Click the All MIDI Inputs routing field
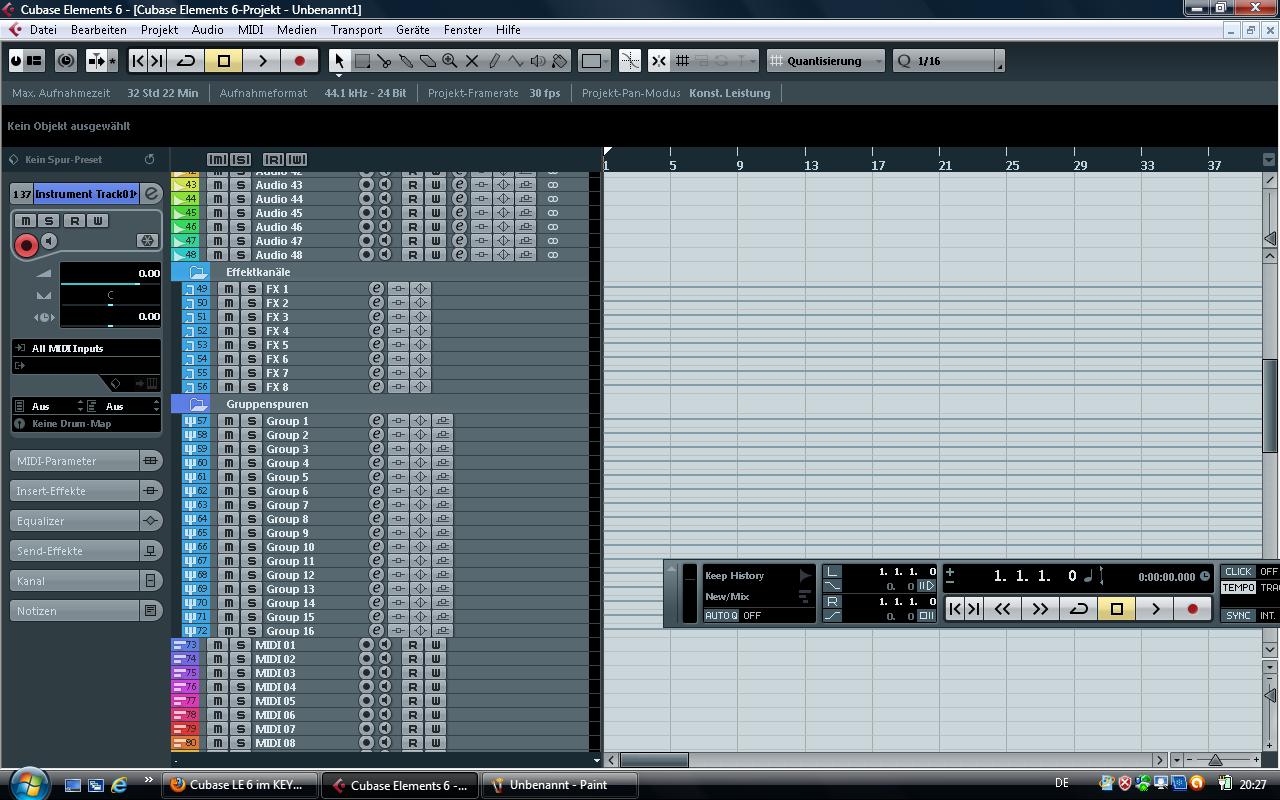The width and height of the screenshot is (1280, 800). click(x=86, y=348)
